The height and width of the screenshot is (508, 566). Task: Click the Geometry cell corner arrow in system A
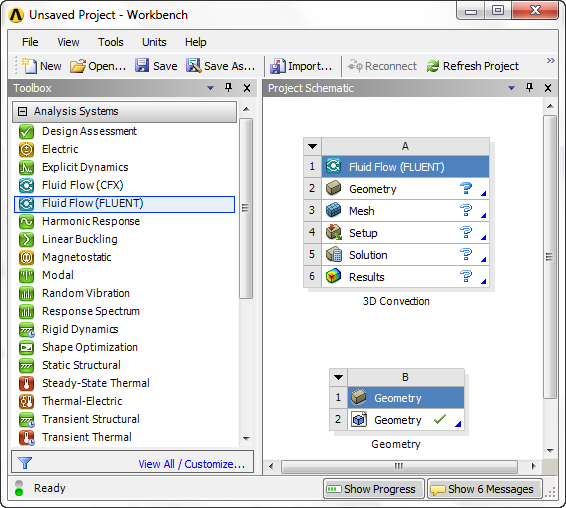(483, 194)
